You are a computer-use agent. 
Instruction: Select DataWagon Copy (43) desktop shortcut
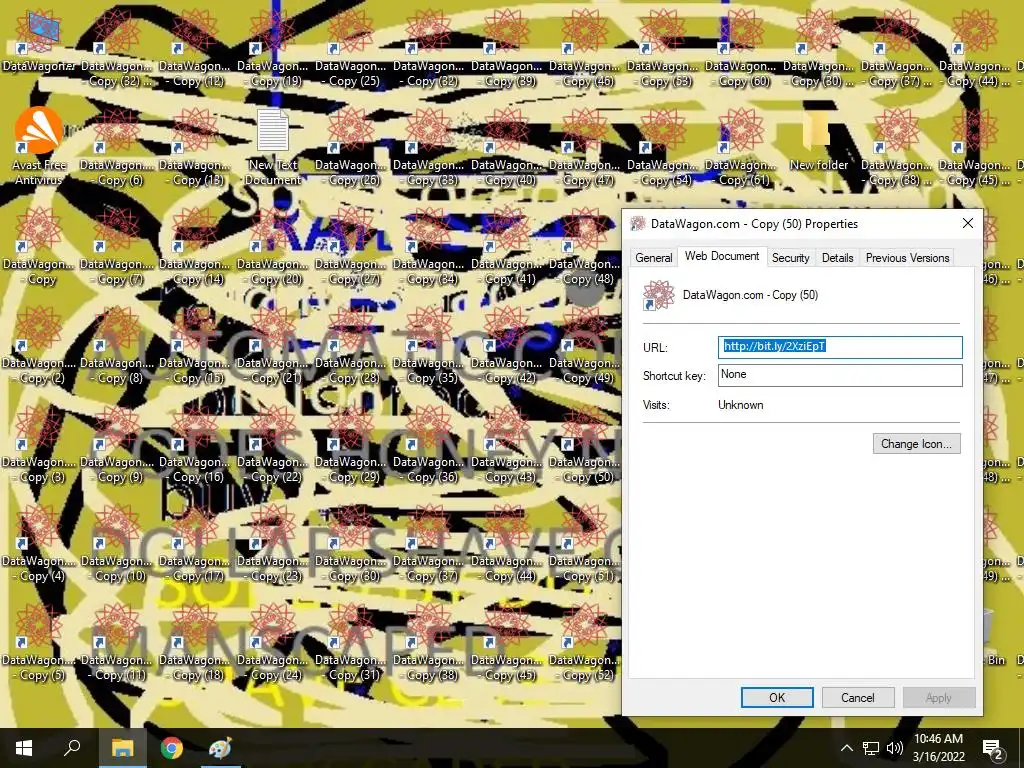click(507, 443)
